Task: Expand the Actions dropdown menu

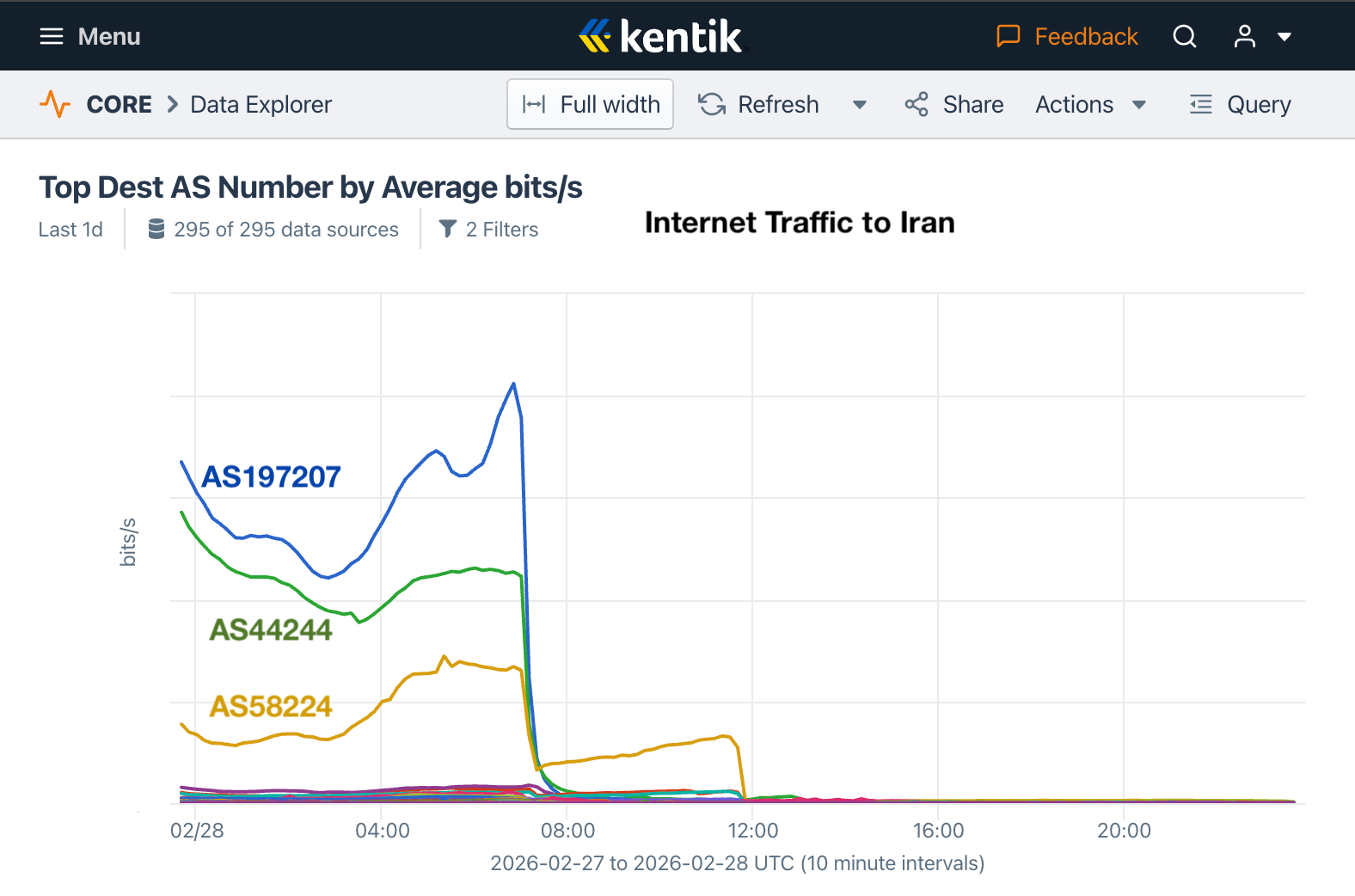Action: pyautogui.click(x=1090, y=104)
